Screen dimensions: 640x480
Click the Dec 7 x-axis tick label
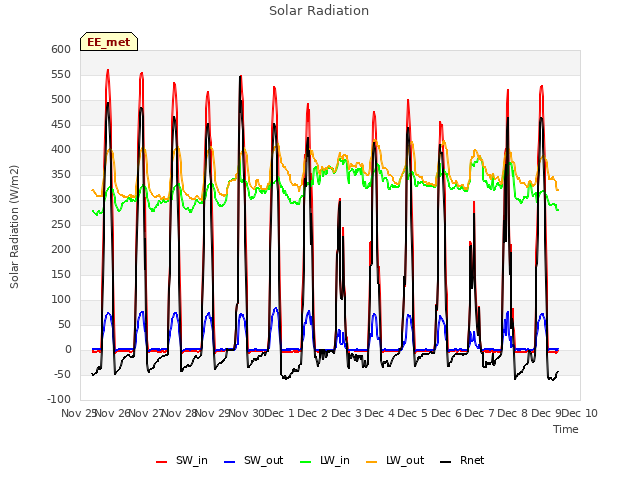(480, 413)
